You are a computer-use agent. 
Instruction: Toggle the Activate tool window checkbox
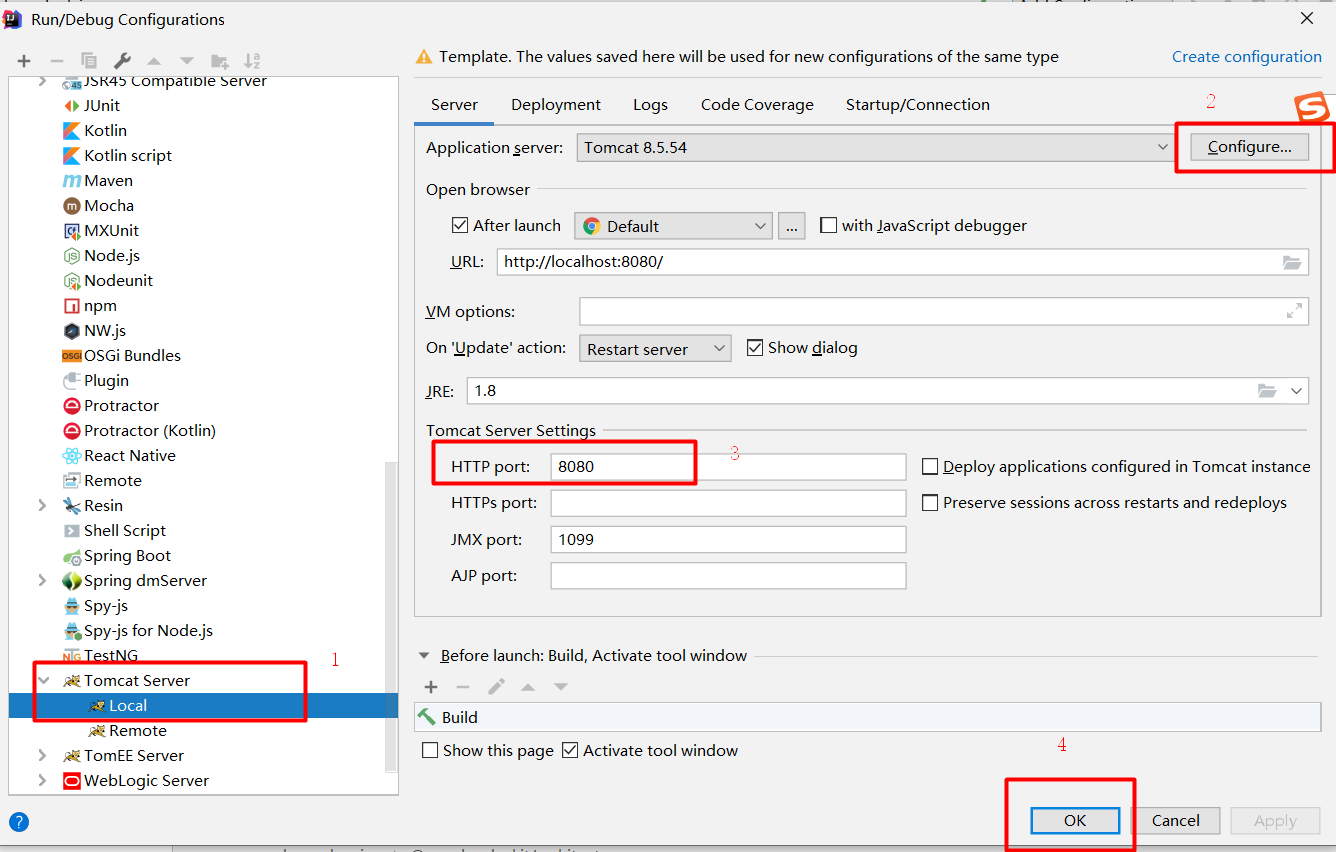pyautogui.click(x=570, y=750)
